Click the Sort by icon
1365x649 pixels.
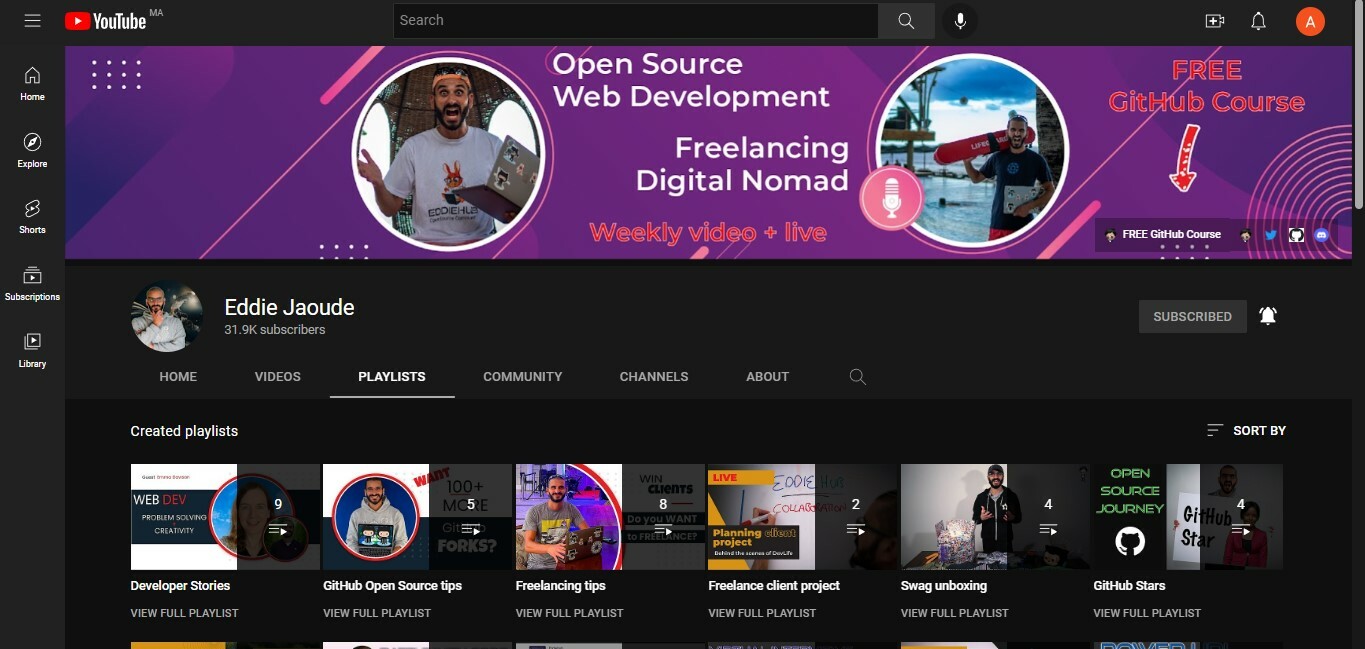point(1215,430)
